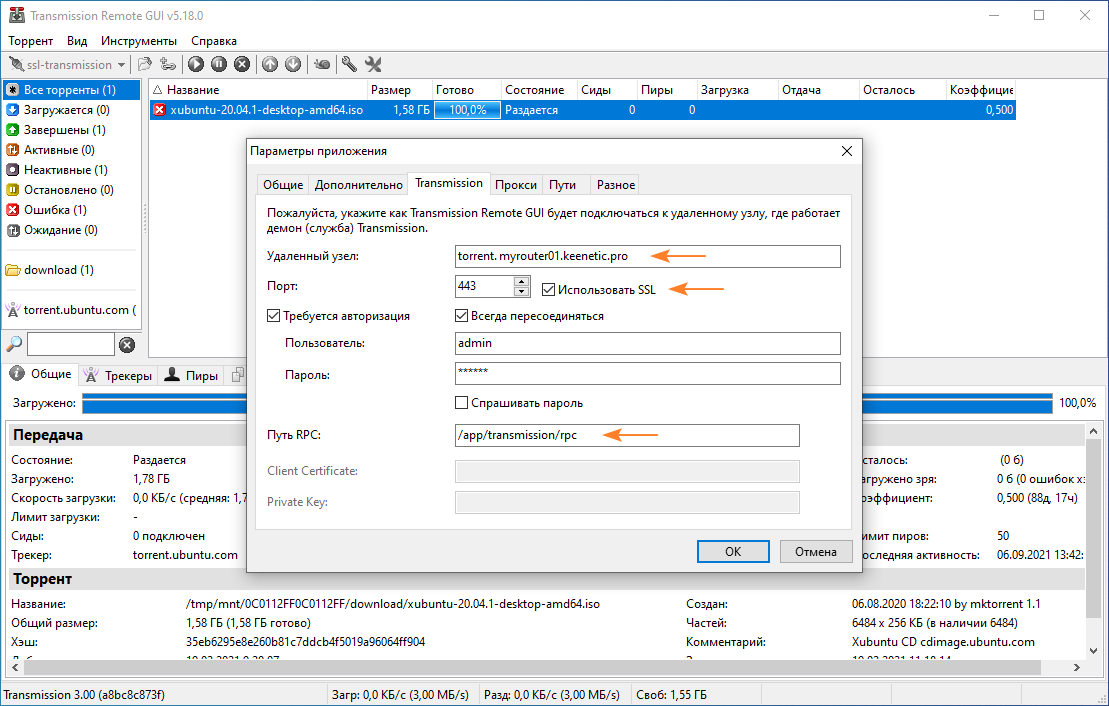
Task: Open the ssl-transmission connection dropdown
Action: tap(121, 65)
